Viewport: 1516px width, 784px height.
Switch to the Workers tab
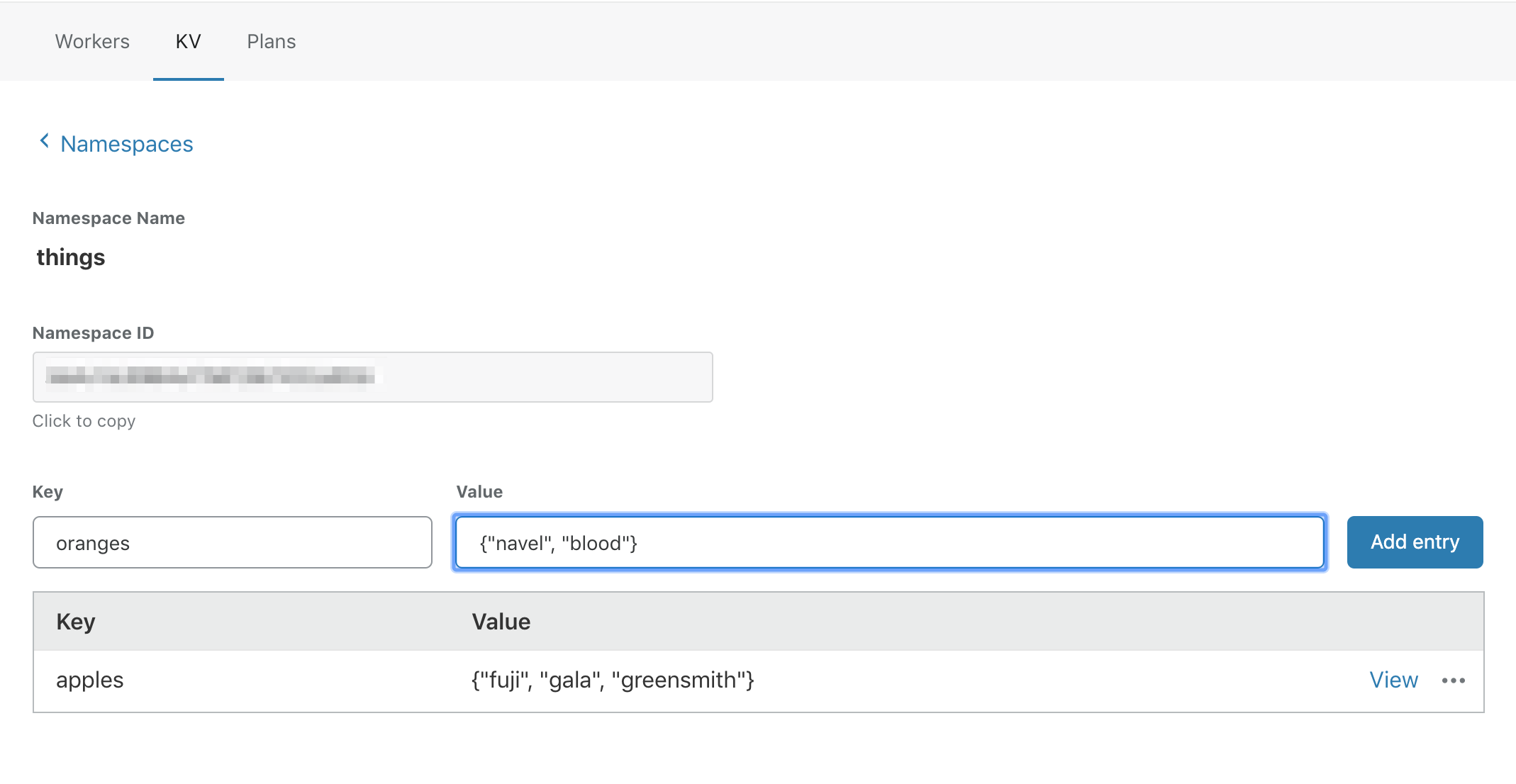click(92, 42)
